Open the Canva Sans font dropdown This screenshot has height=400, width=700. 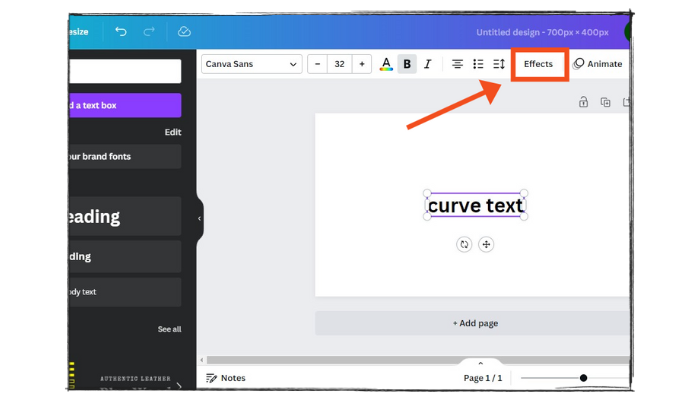pyautogui.click(x=251, y=64)
